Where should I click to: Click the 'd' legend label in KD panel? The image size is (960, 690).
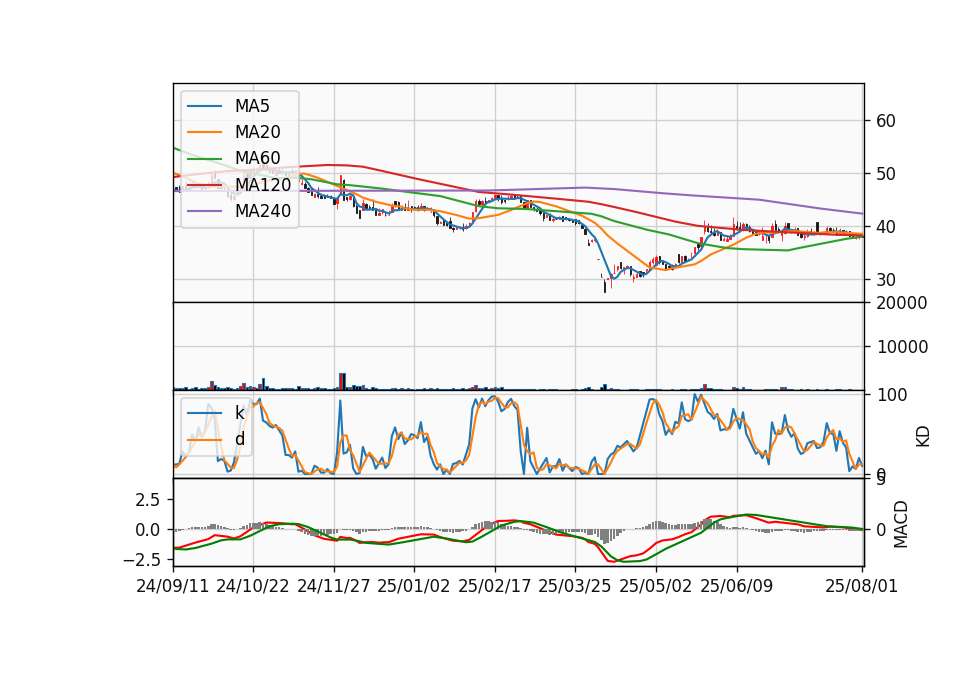tap(240, 439)
